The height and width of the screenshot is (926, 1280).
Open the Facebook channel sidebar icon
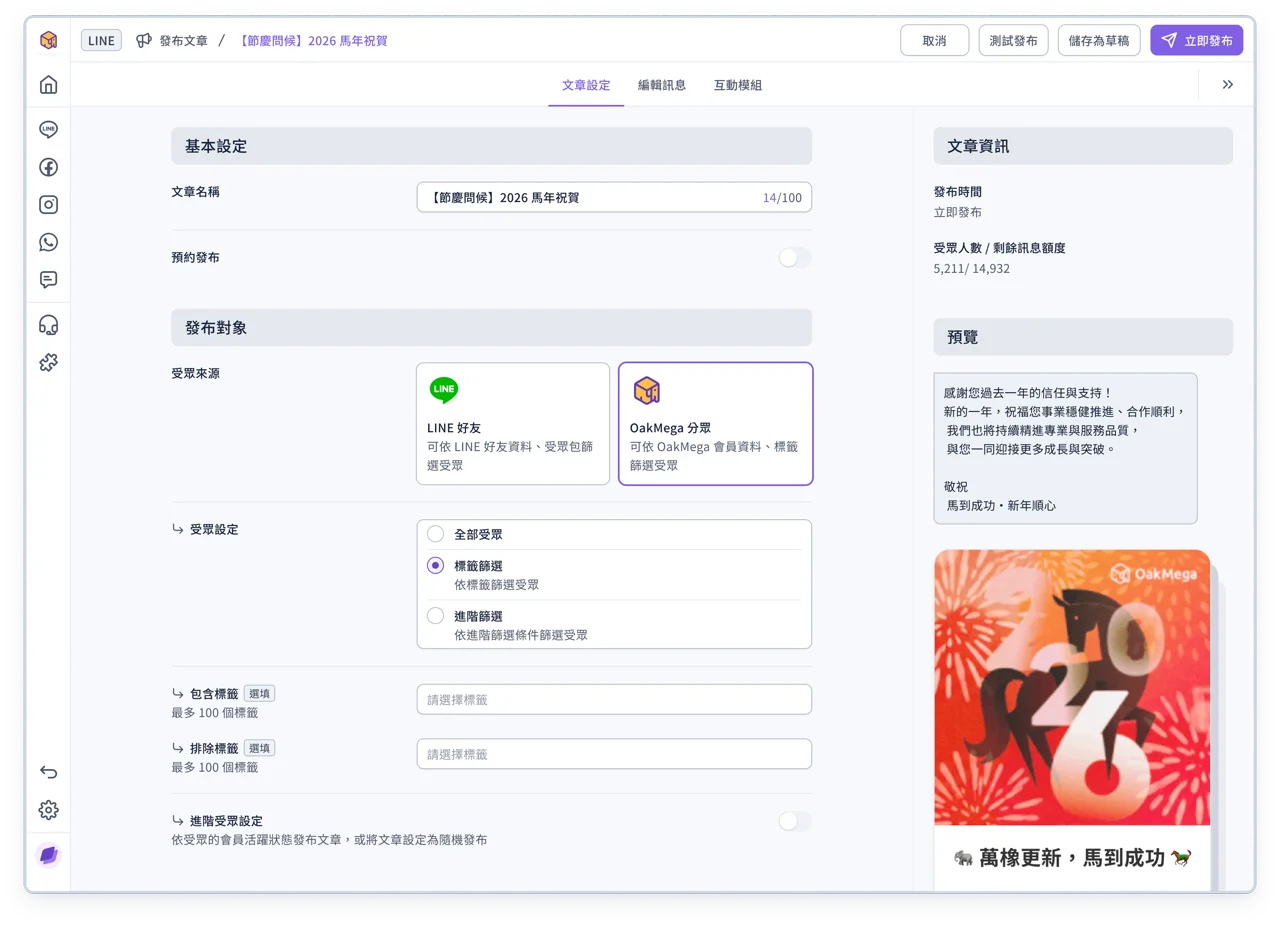click(x=48, y=167)
